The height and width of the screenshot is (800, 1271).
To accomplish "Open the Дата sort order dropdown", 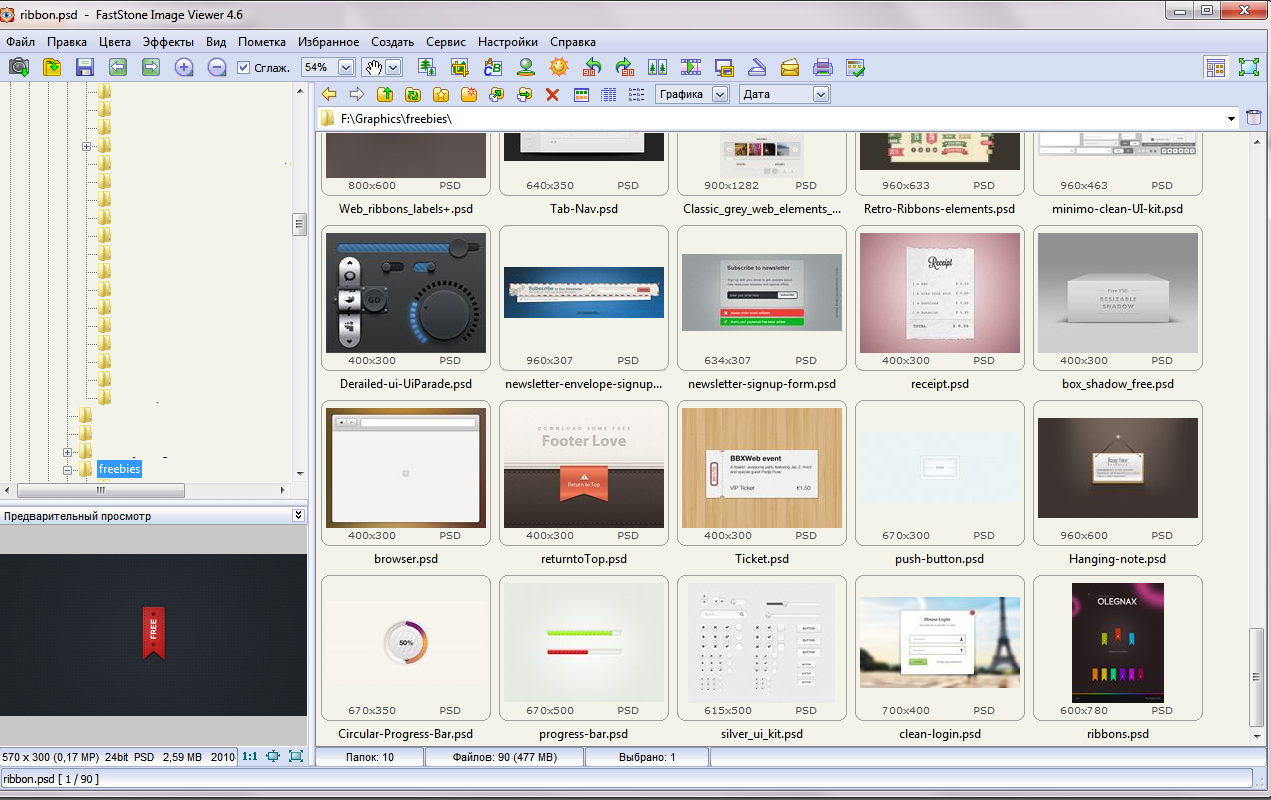I will [x=821, y=94].
